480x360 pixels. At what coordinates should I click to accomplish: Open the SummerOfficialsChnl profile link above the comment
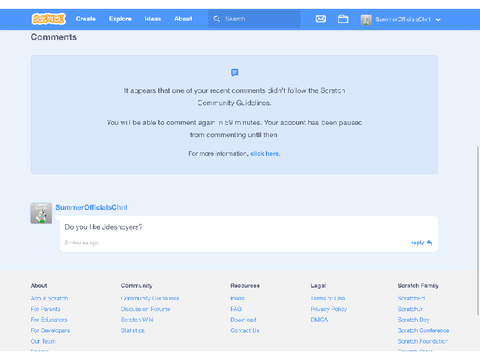pyautogui.click(x=91, y=208)
